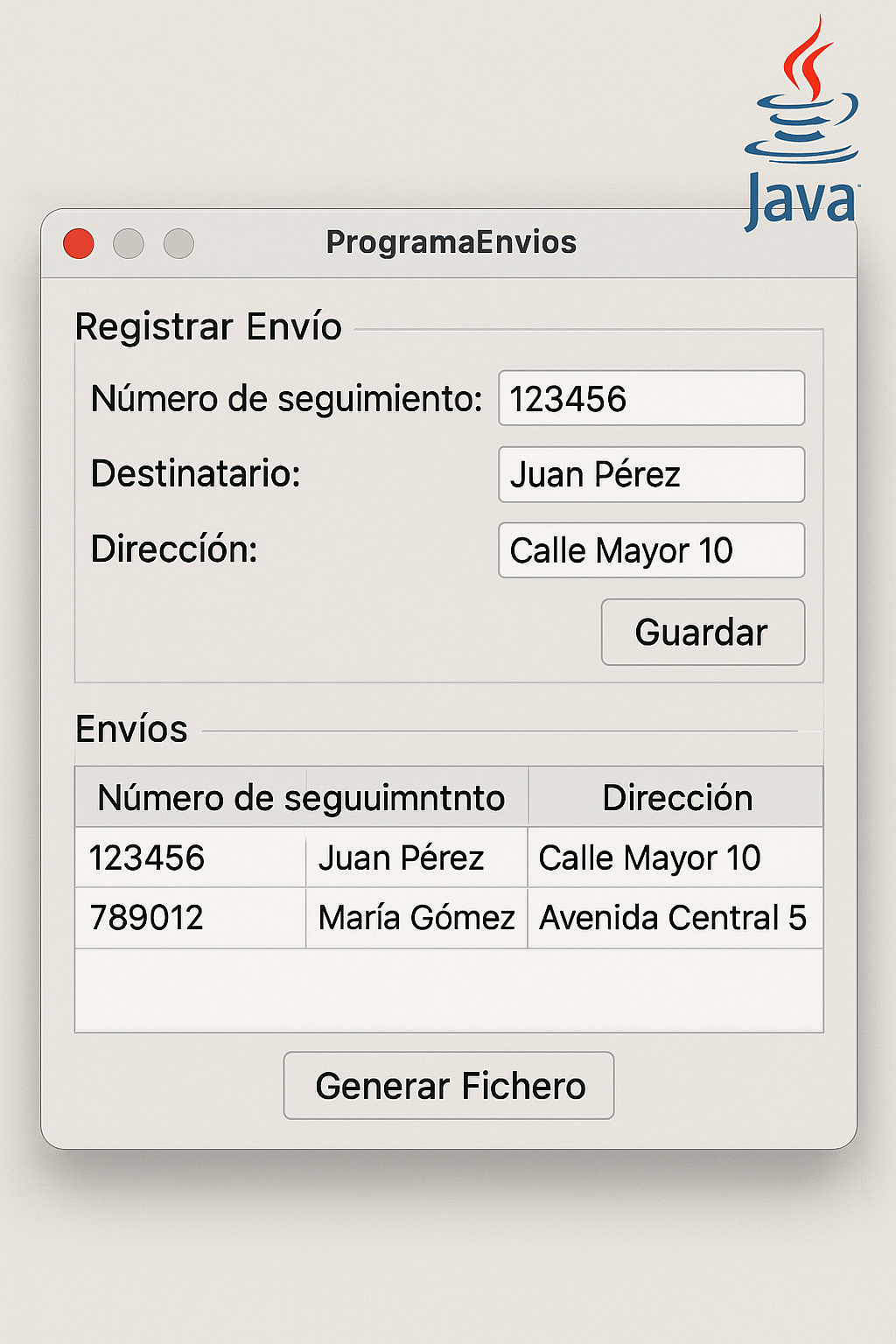Click the green zoom button circle

tap(179, 242)
